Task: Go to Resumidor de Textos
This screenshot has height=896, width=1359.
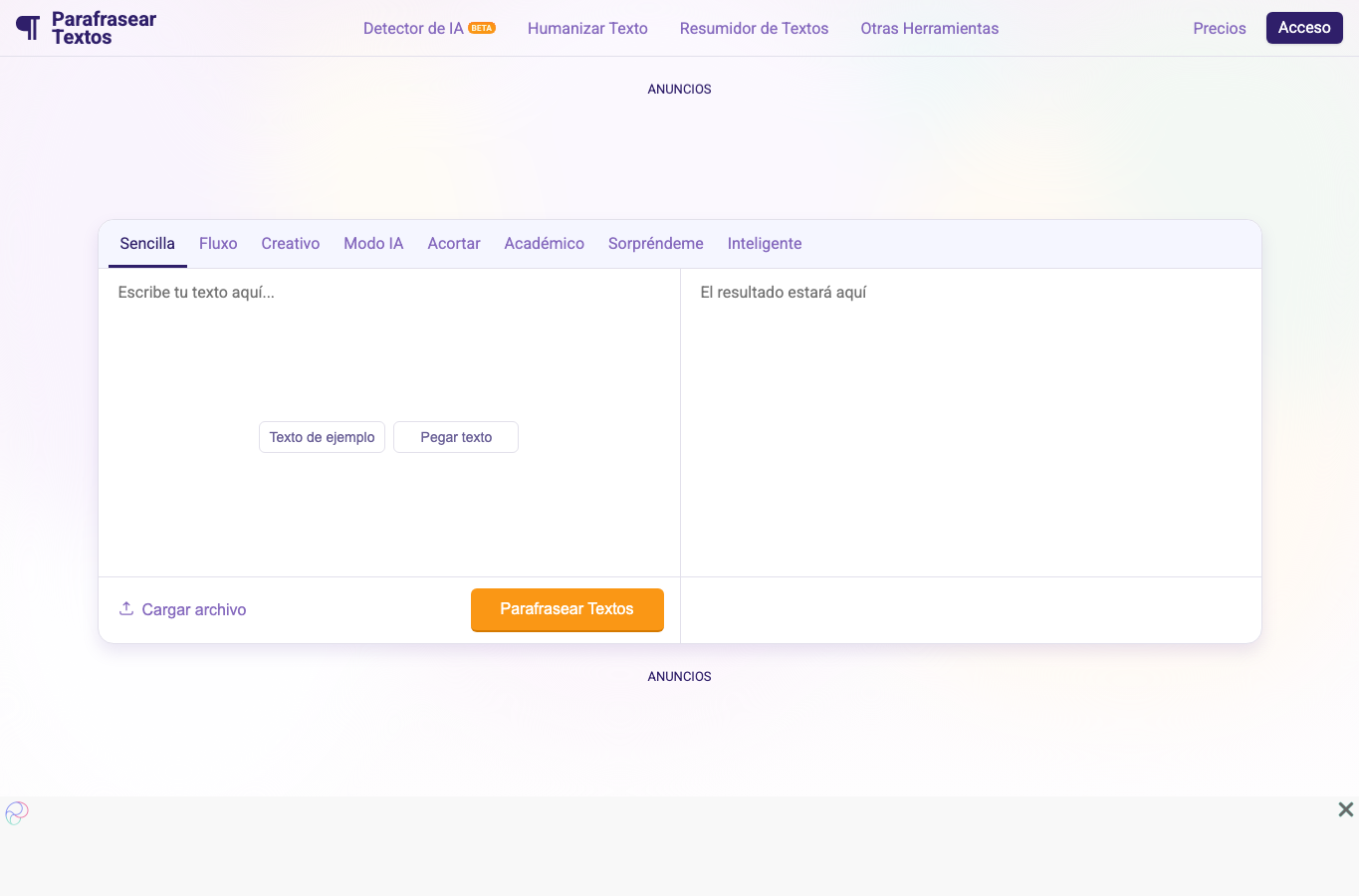Action: (754, 28)
